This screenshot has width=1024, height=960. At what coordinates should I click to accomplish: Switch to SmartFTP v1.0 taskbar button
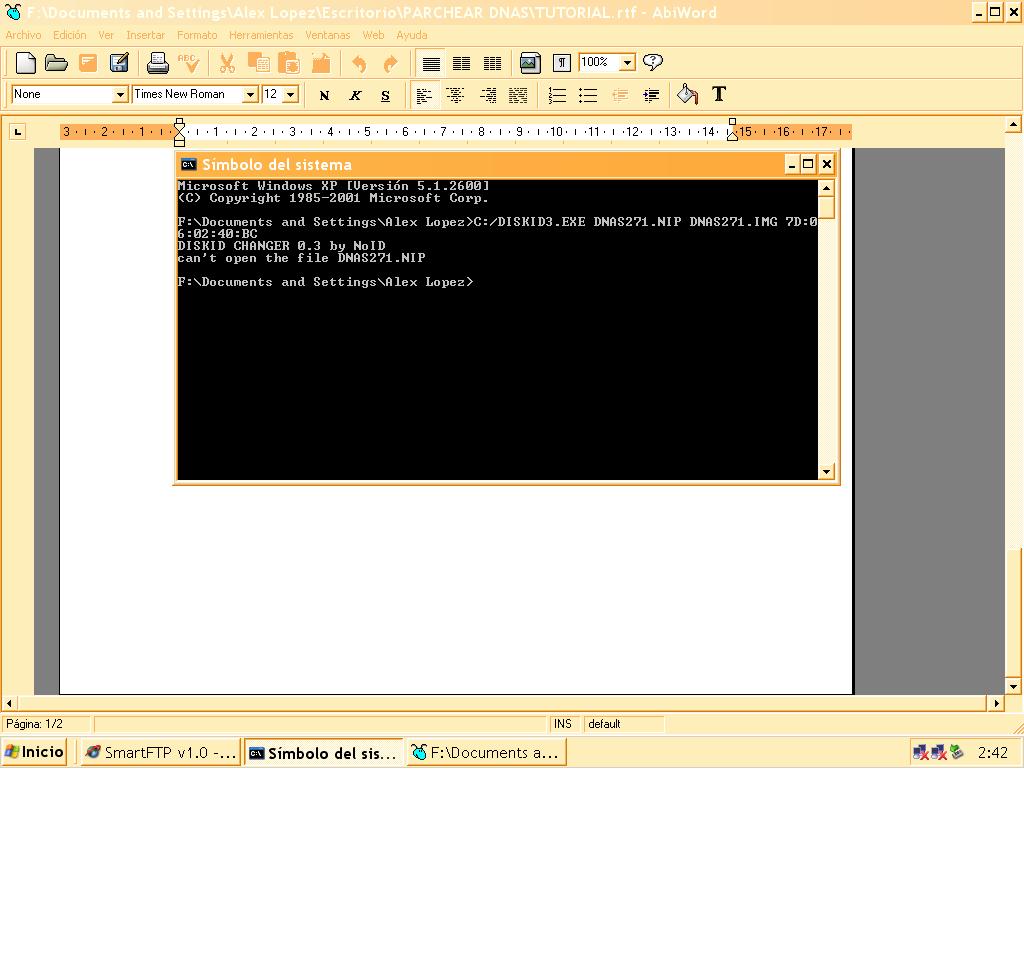[x=160, y=753]
